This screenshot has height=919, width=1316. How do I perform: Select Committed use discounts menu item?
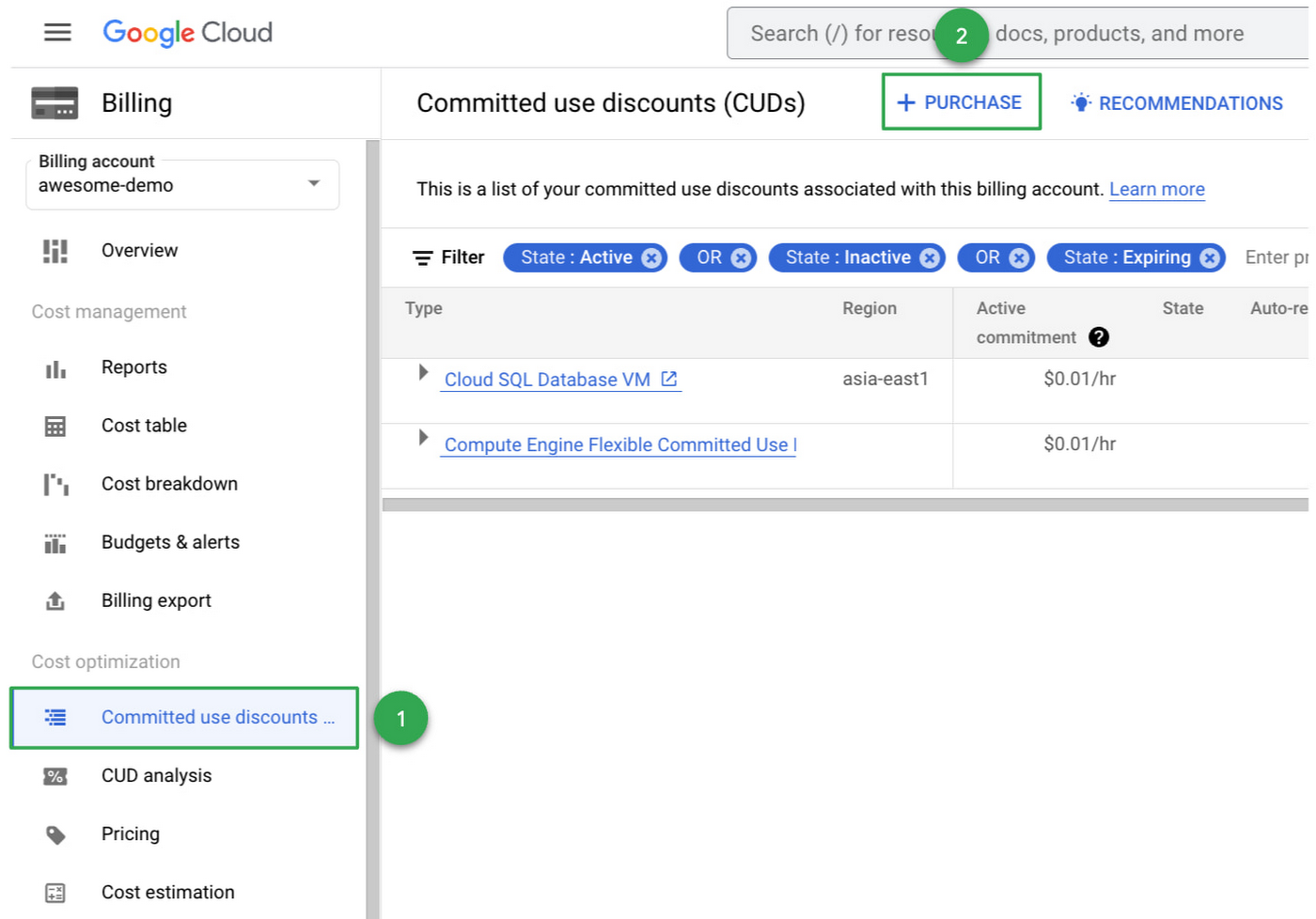pyautogui.click(x=184, y=718)
